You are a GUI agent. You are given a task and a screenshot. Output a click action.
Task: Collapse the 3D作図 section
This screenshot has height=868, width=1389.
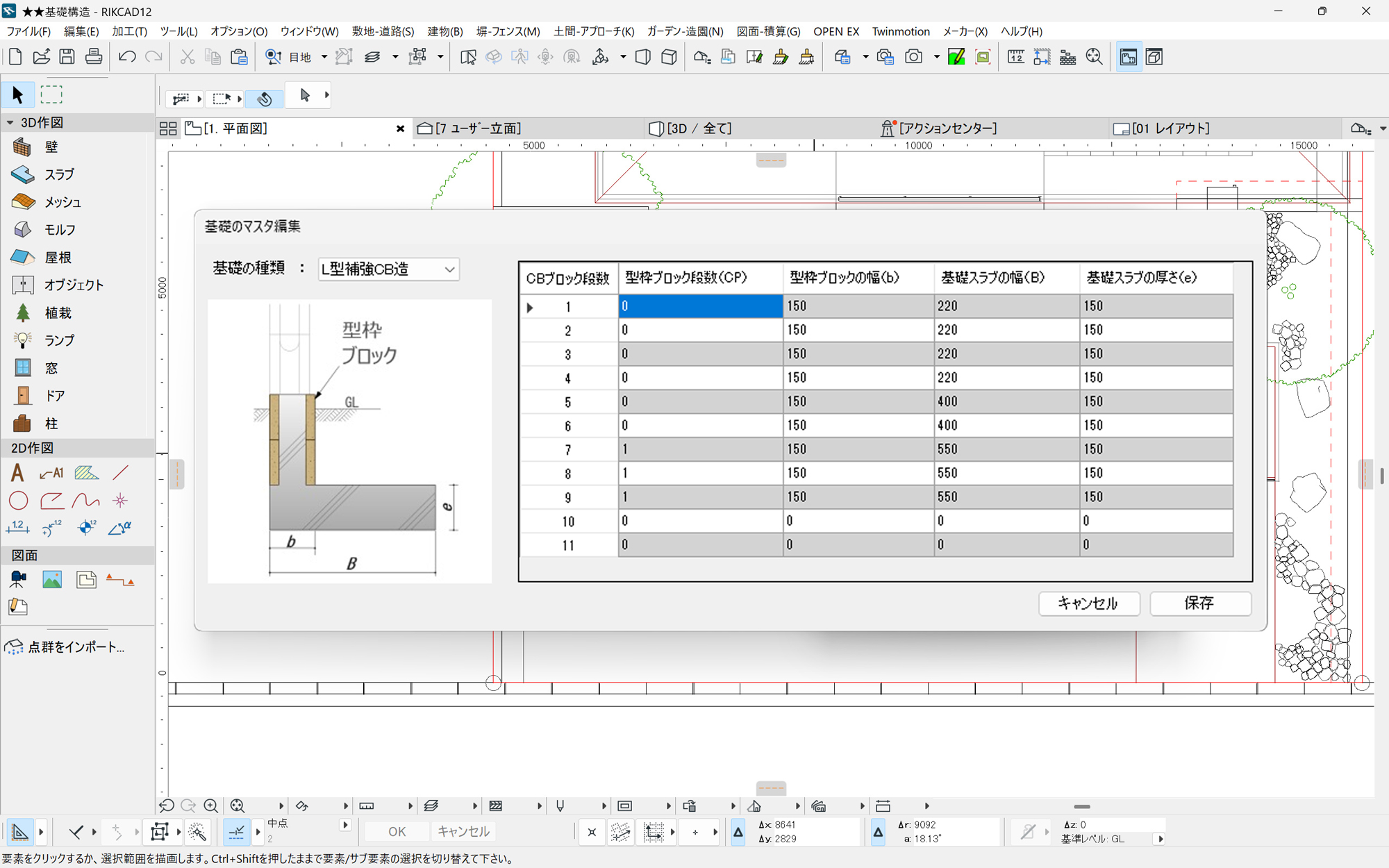tap(10, 122)
